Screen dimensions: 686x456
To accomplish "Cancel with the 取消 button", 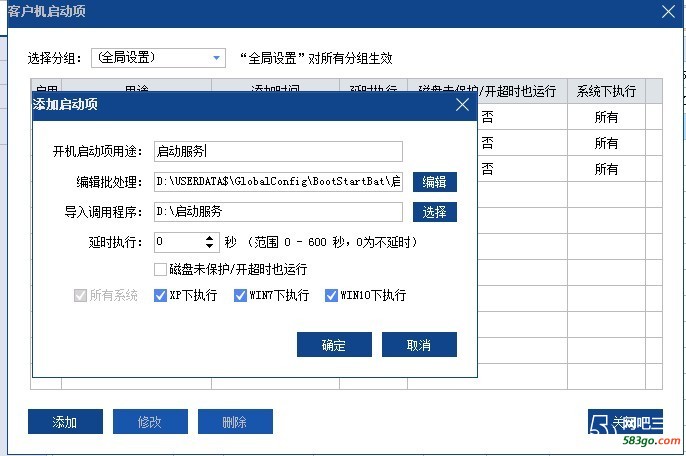I will click(x=419, y=345).
